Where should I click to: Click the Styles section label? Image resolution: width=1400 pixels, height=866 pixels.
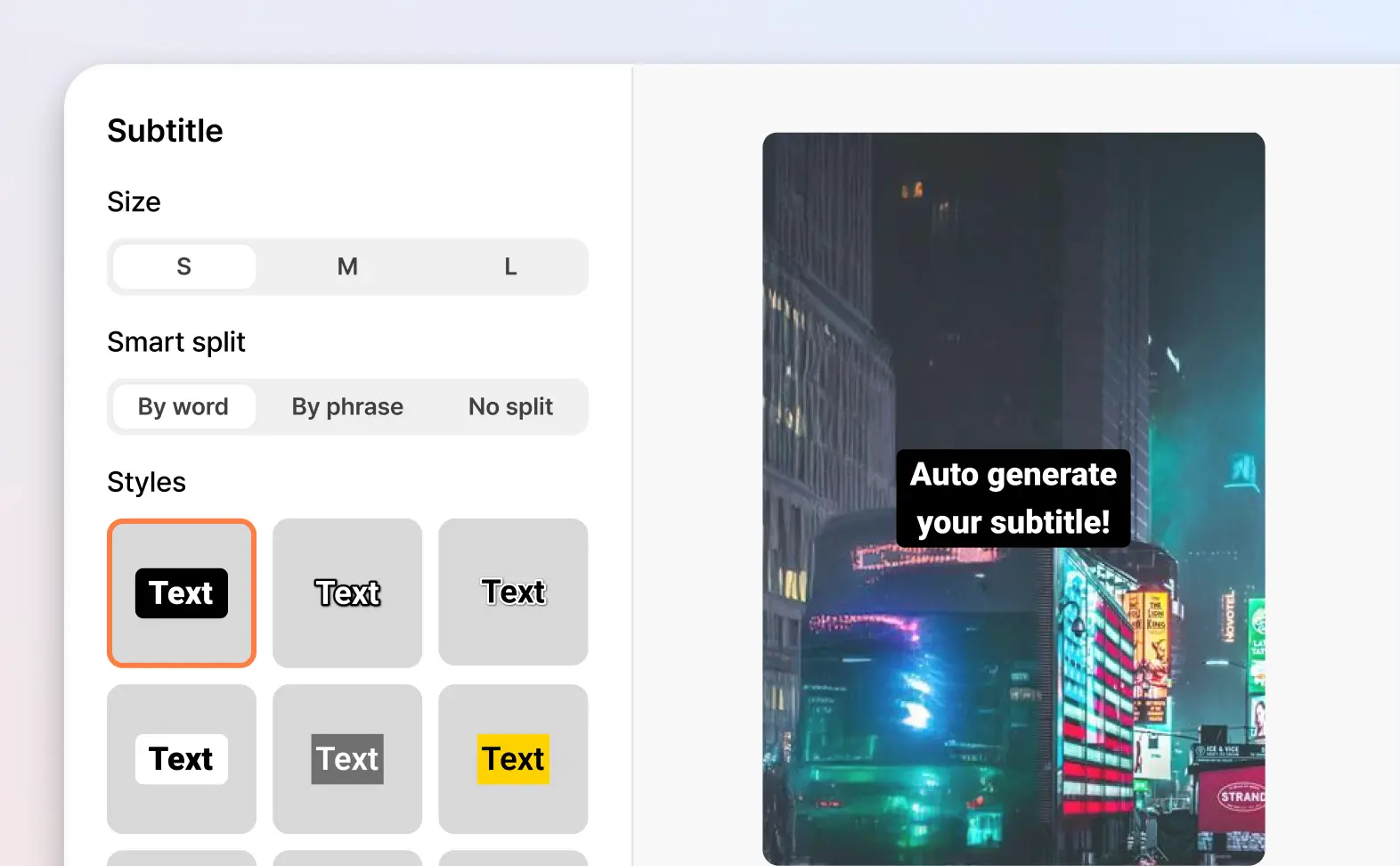(146, 482)
